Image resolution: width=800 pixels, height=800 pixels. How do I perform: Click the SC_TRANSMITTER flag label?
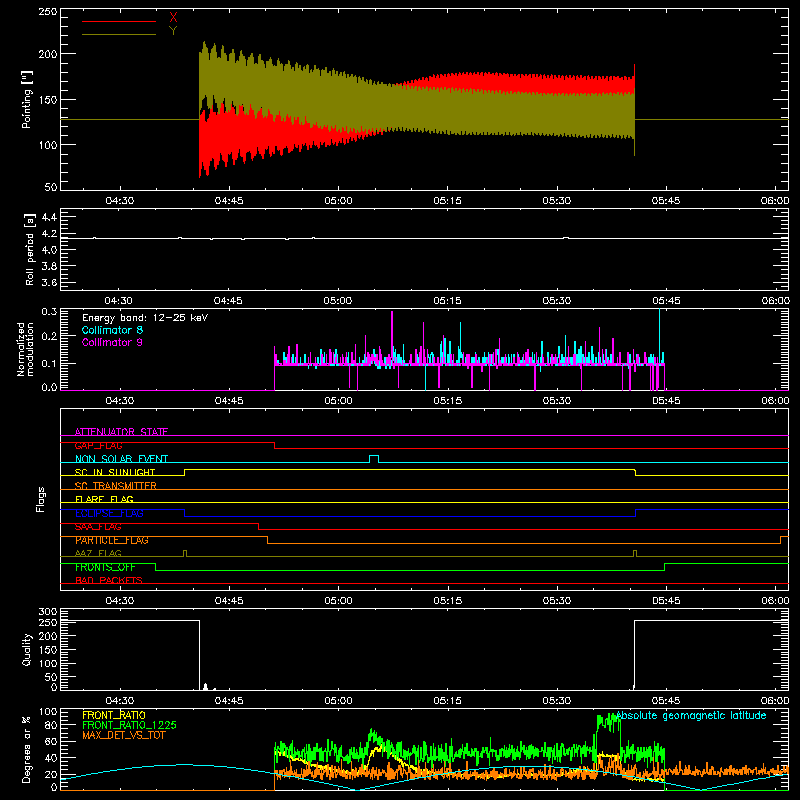(116, 486)
